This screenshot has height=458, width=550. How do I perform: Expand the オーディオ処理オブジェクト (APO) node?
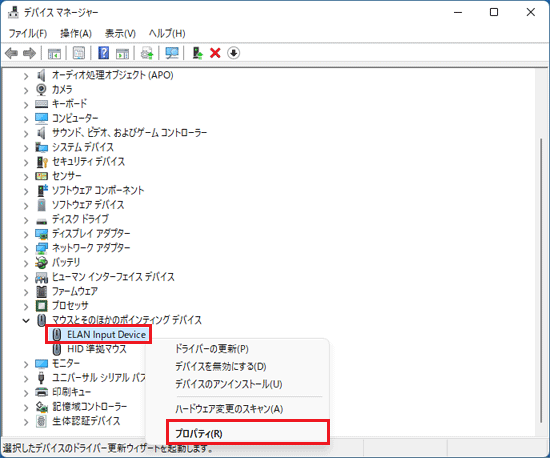click(x=26, y=76)
